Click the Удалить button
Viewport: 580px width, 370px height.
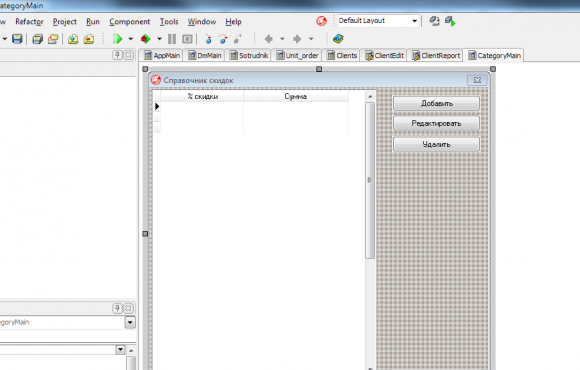click(436, 144)
